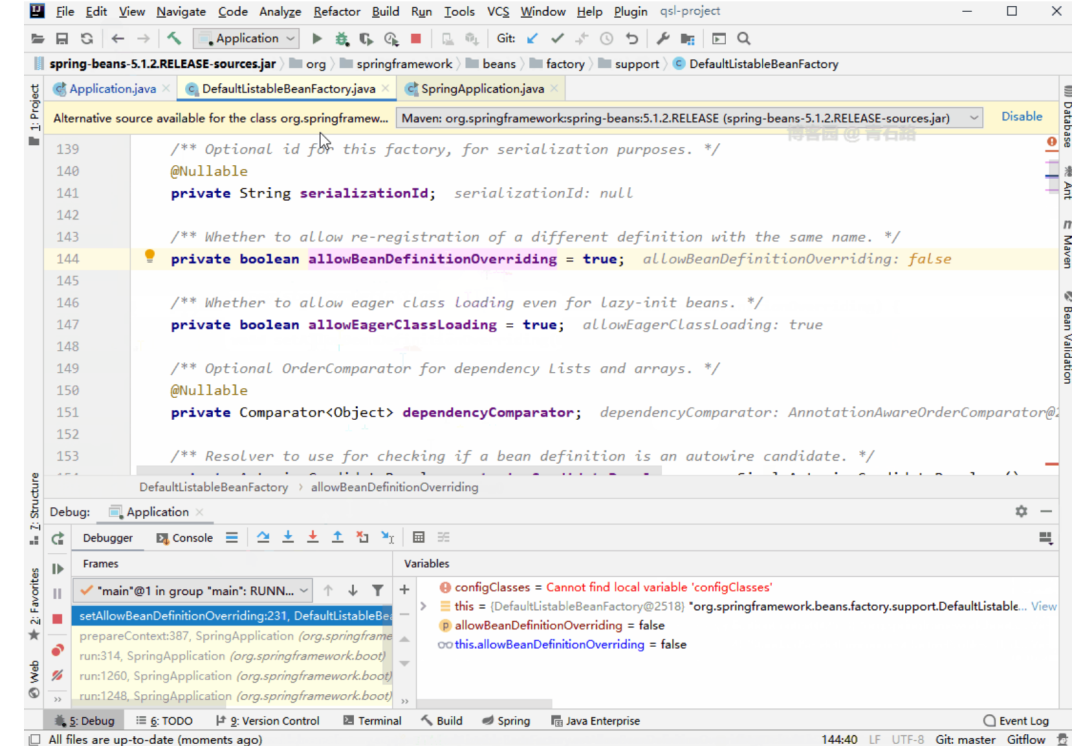Show debugger tab list lines icon

coord(232,537)
